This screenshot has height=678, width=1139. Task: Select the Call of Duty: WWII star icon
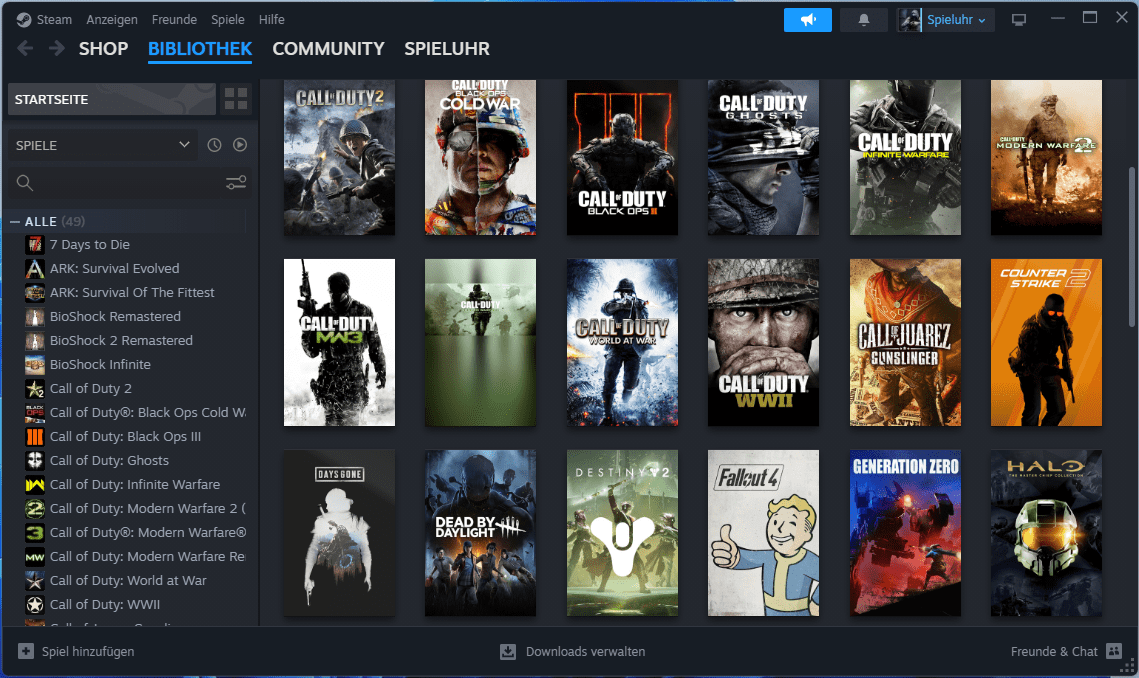point(34,605)
